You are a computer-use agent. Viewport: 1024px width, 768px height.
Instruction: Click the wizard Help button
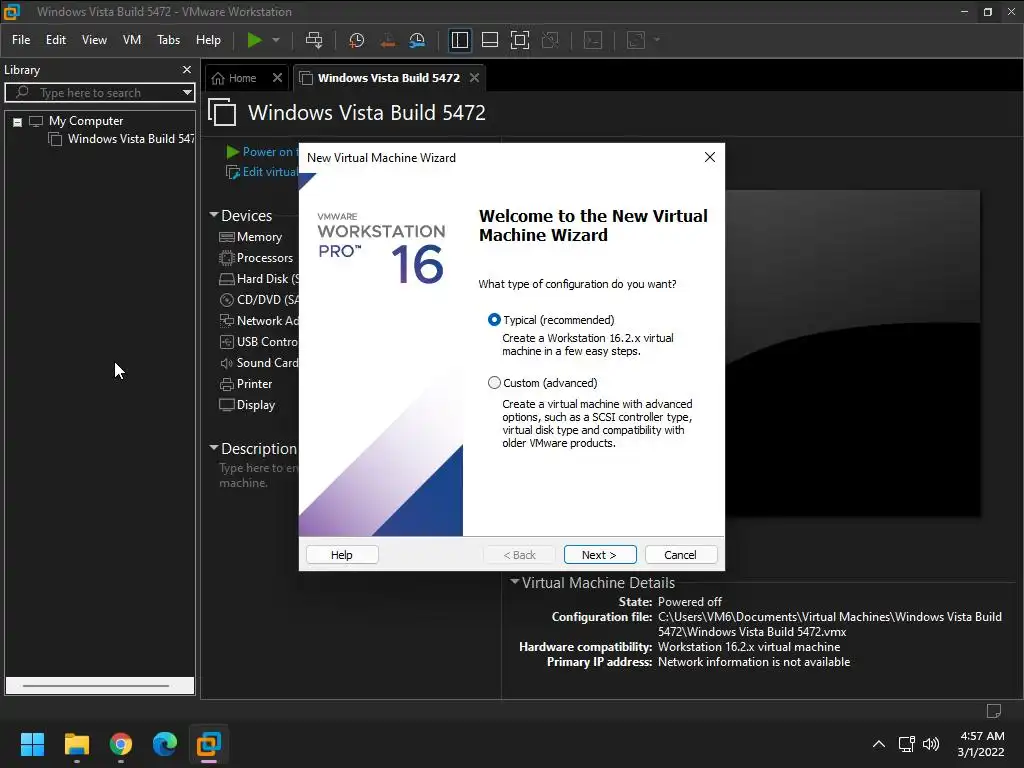pyautogui.click(x=342, y=554)
